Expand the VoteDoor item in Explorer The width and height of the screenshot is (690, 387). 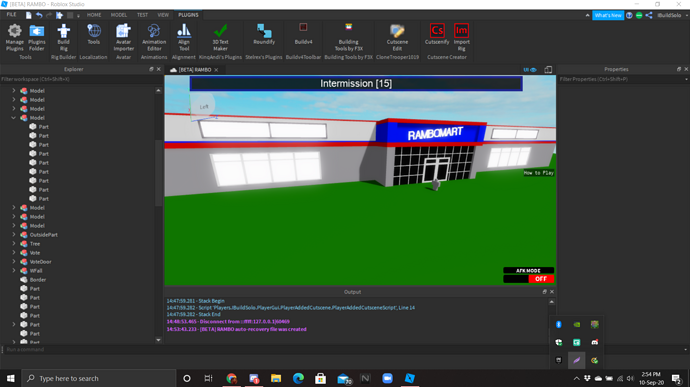pos(14,262)
